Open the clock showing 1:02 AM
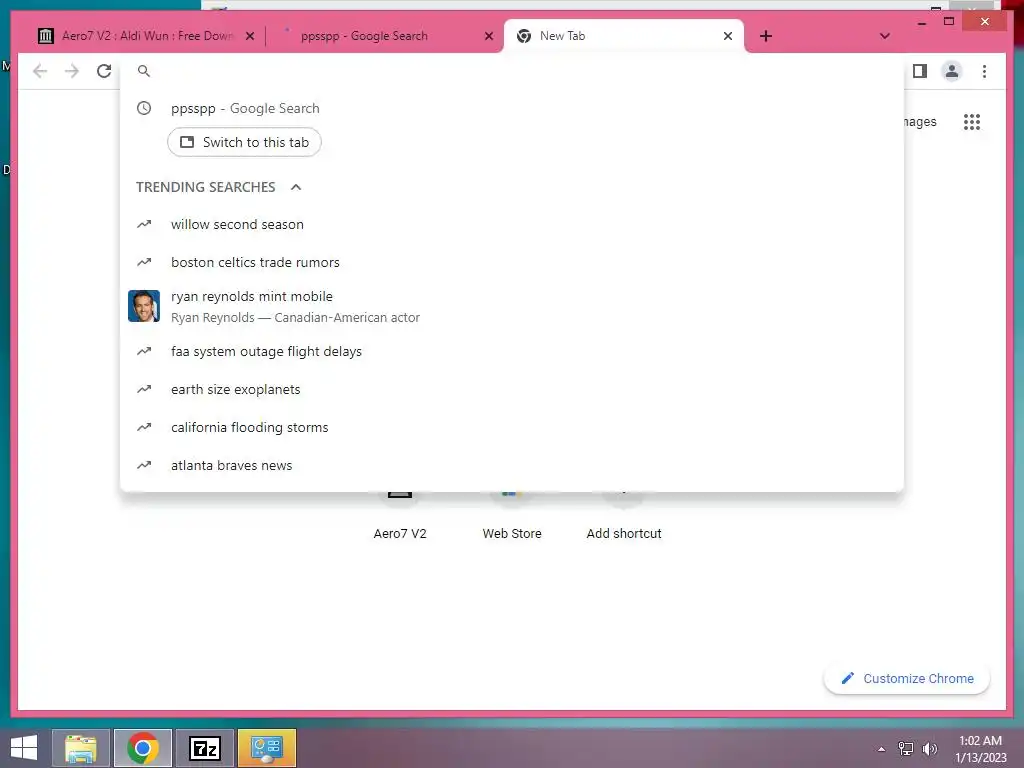 pyautogui.click(x=980, y=749)
